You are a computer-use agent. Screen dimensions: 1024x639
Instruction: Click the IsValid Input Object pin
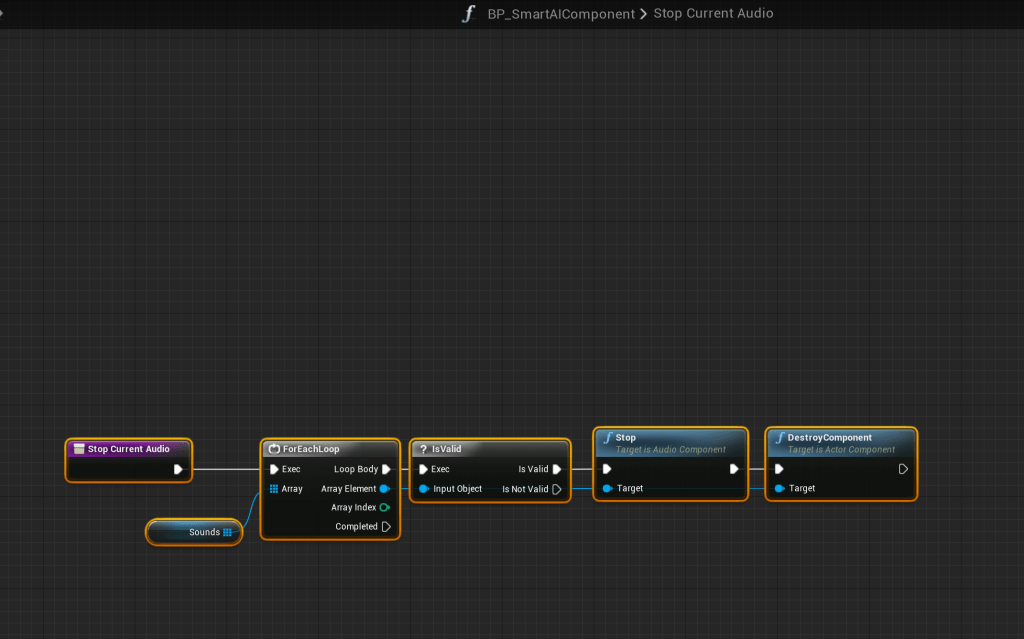(424, 489)
